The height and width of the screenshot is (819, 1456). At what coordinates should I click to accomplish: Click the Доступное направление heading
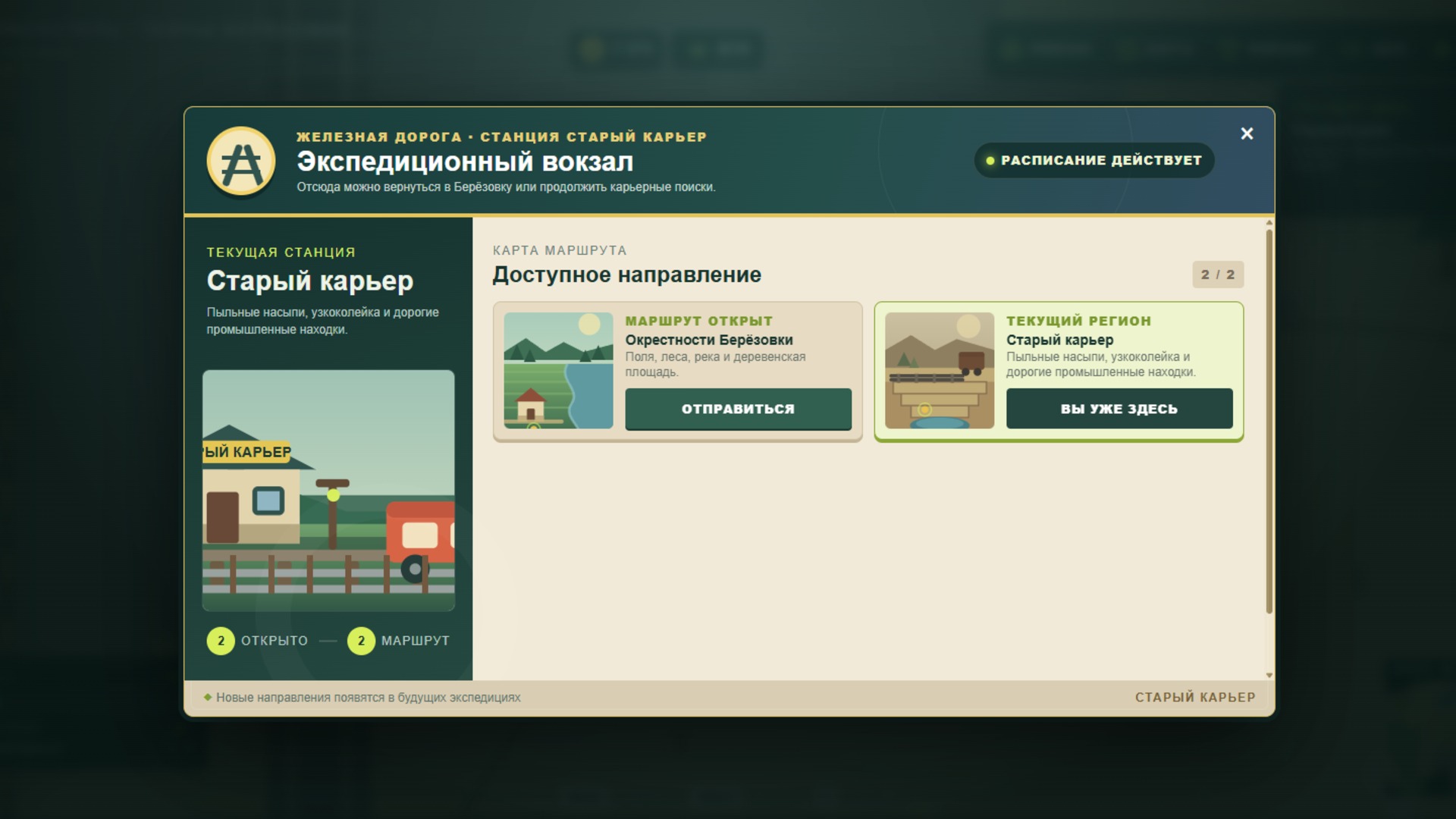click(626, 275)
